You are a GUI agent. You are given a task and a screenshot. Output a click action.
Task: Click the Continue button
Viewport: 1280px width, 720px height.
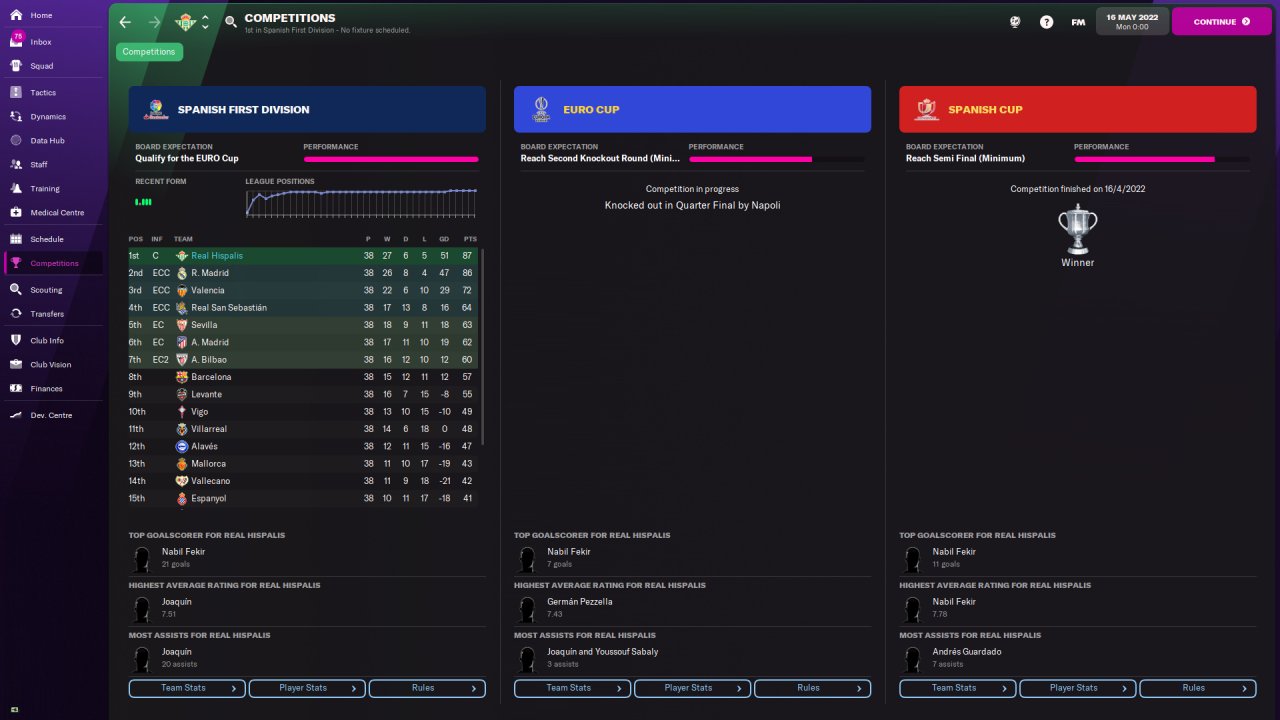click(x=1222, y=21)
